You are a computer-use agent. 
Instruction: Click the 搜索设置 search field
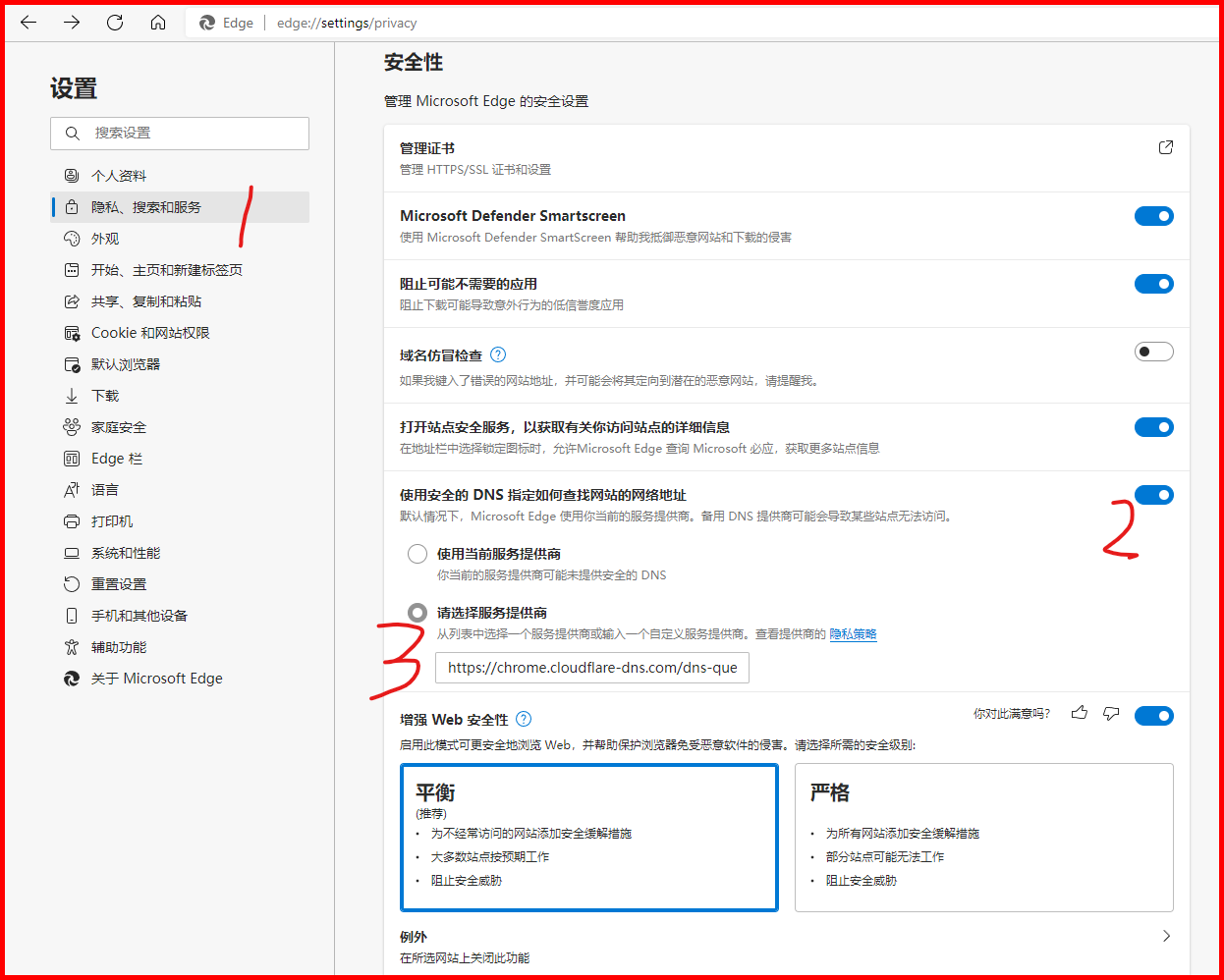click(180, 134)
